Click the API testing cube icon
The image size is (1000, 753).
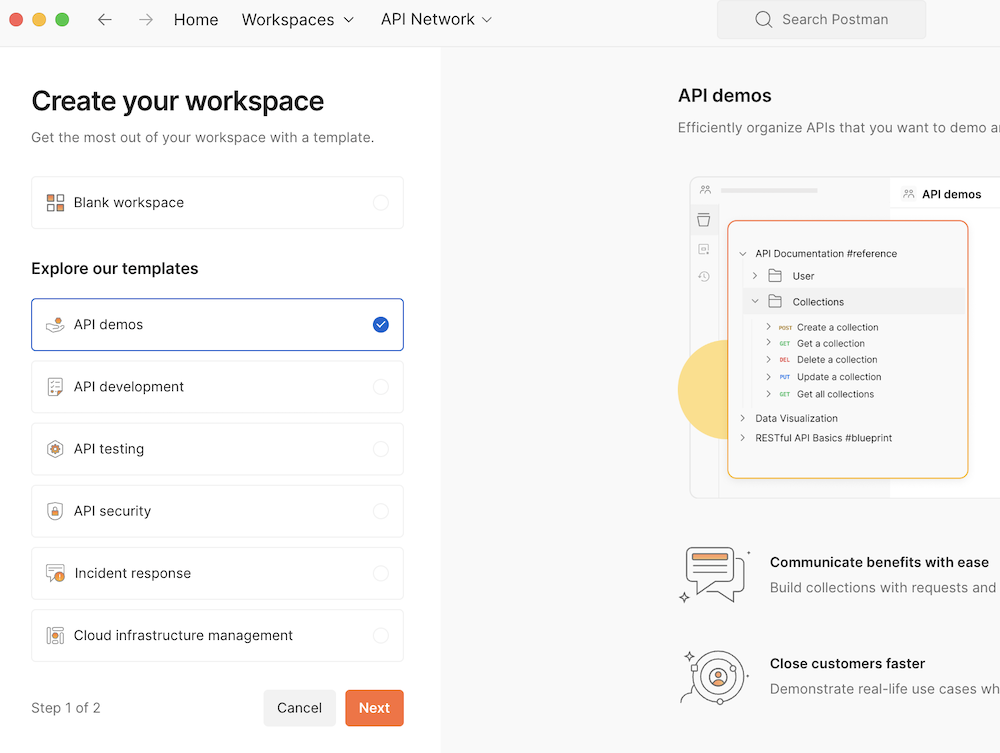pos(54,448)
